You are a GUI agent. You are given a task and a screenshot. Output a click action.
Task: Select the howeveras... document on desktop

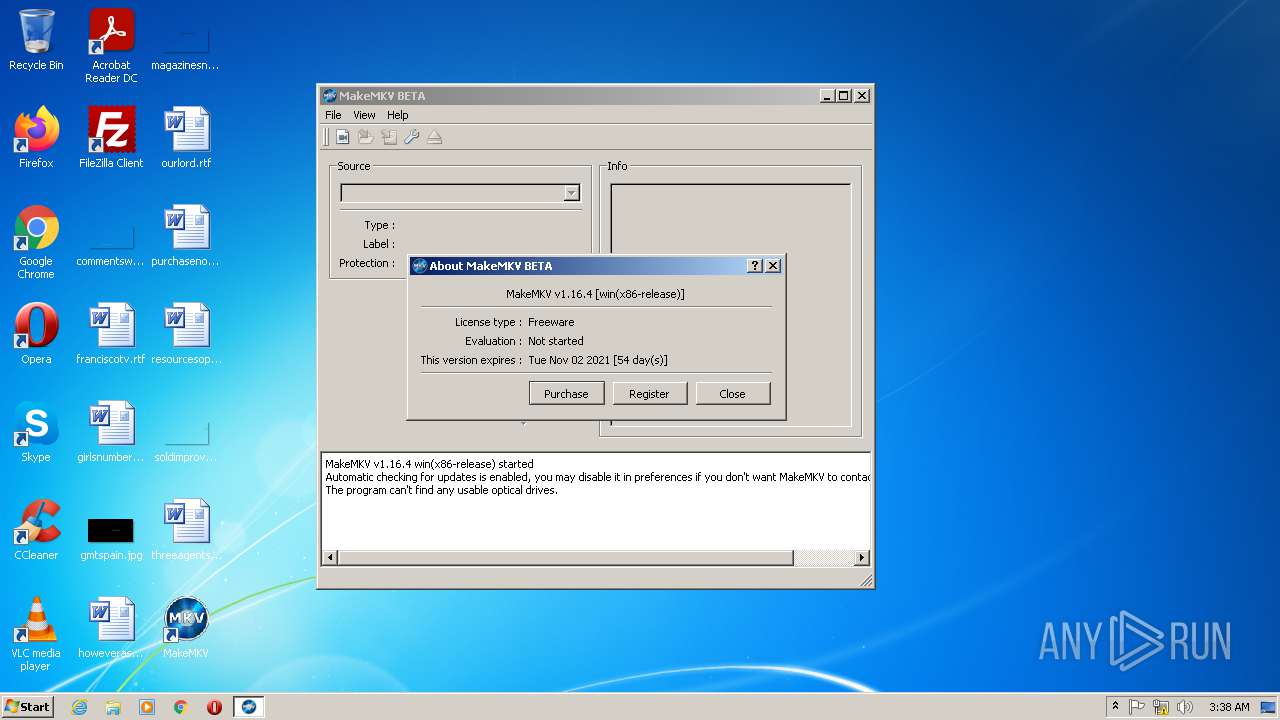click(x=111, y=628)
